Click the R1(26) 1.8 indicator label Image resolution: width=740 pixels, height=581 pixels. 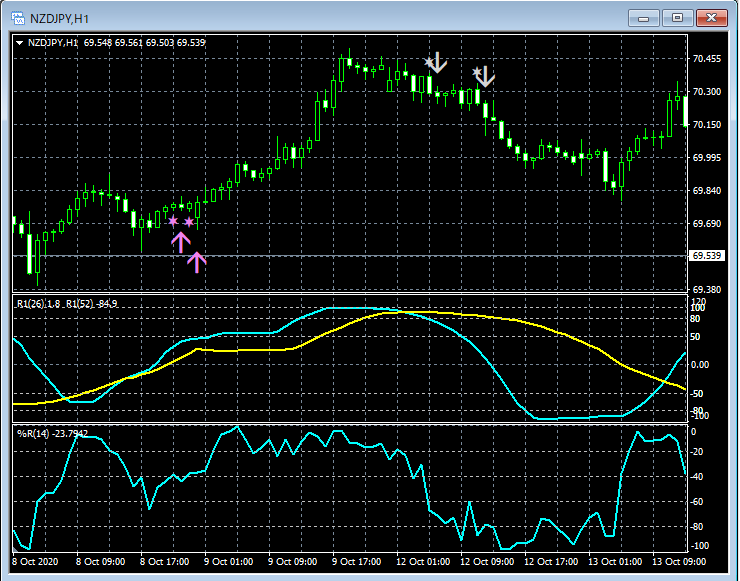[x=39, y=304]
